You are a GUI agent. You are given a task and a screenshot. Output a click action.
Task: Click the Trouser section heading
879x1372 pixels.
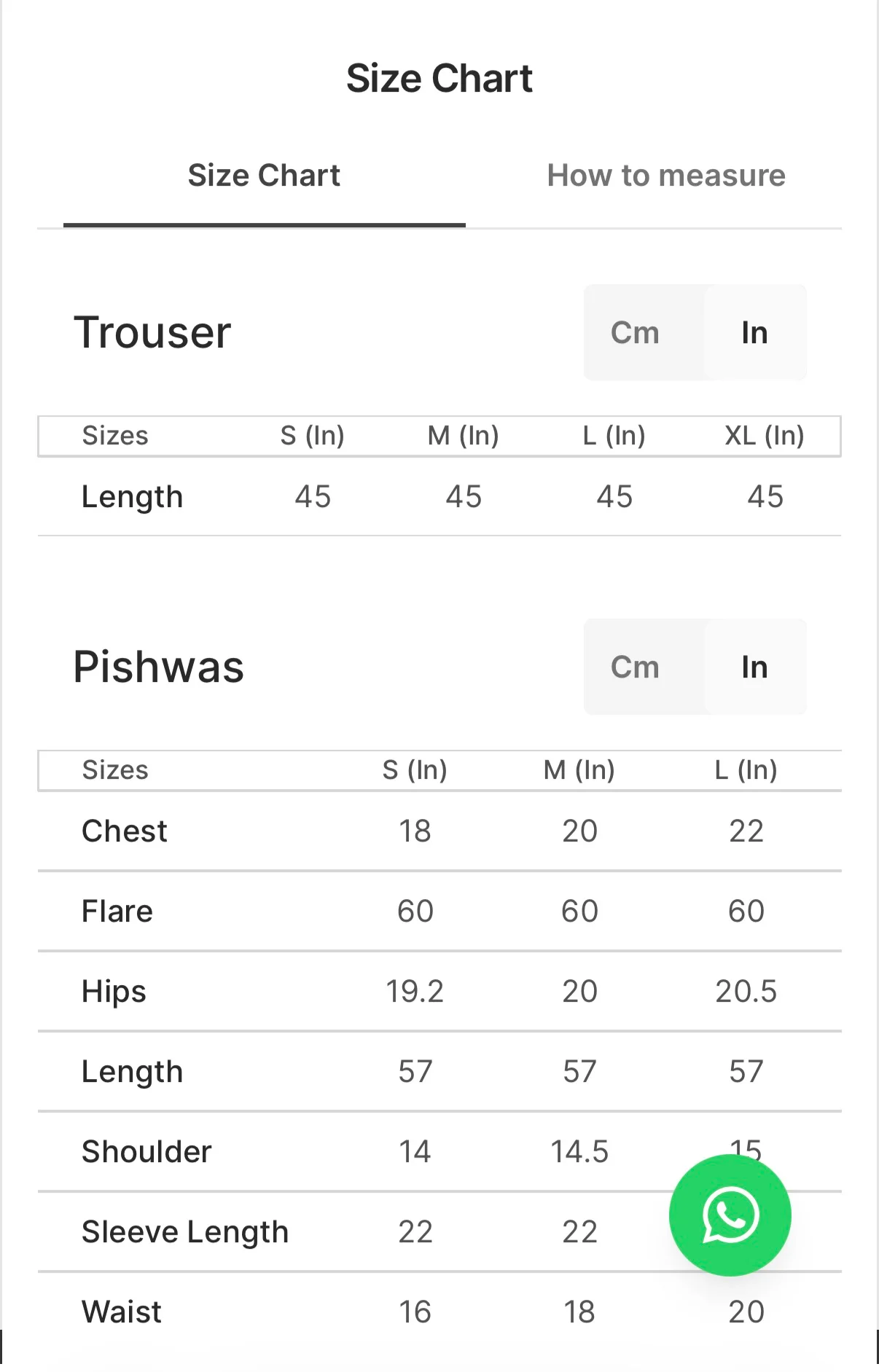click(152, 333)
